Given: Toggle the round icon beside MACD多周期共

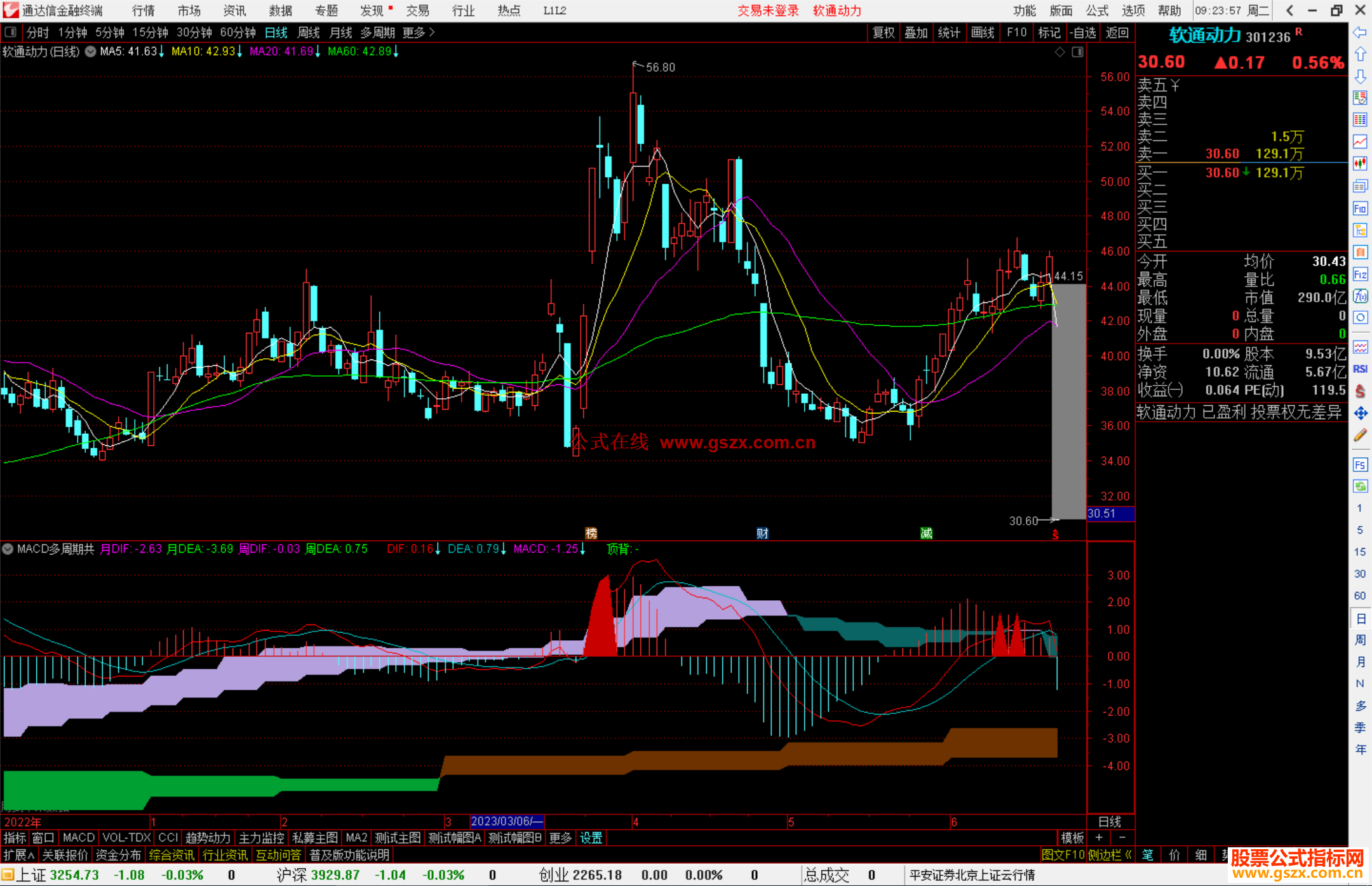Looking at the screenshot, I should click(8, 549).
